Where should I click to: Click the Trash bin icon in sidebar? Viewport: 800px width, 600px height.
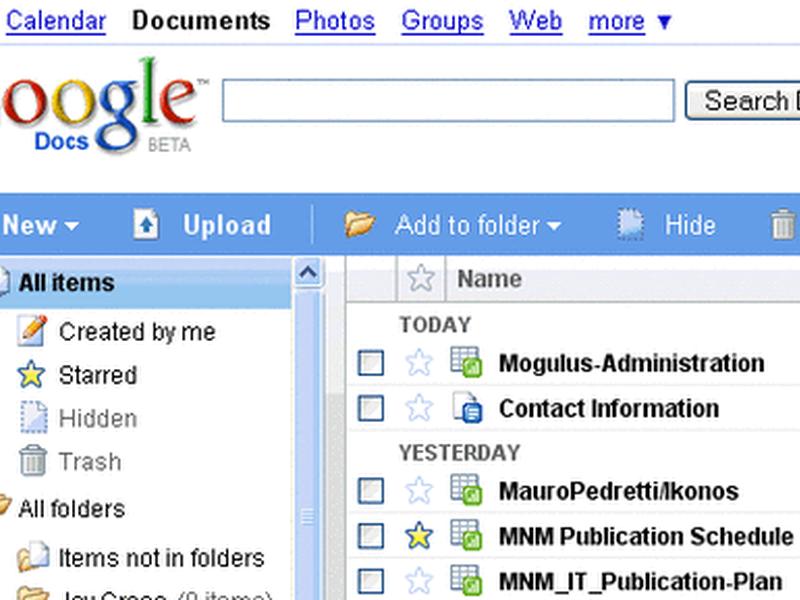coord(33,460)
